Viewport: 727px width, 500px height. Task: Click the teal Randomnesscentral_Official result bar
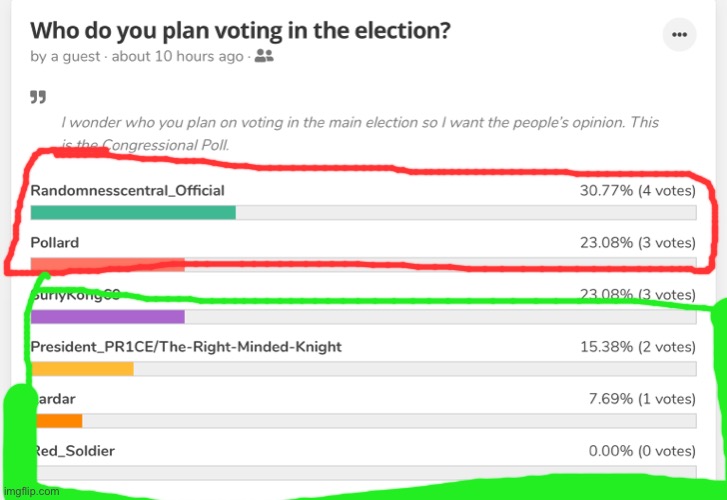click(x=133, y=212)
